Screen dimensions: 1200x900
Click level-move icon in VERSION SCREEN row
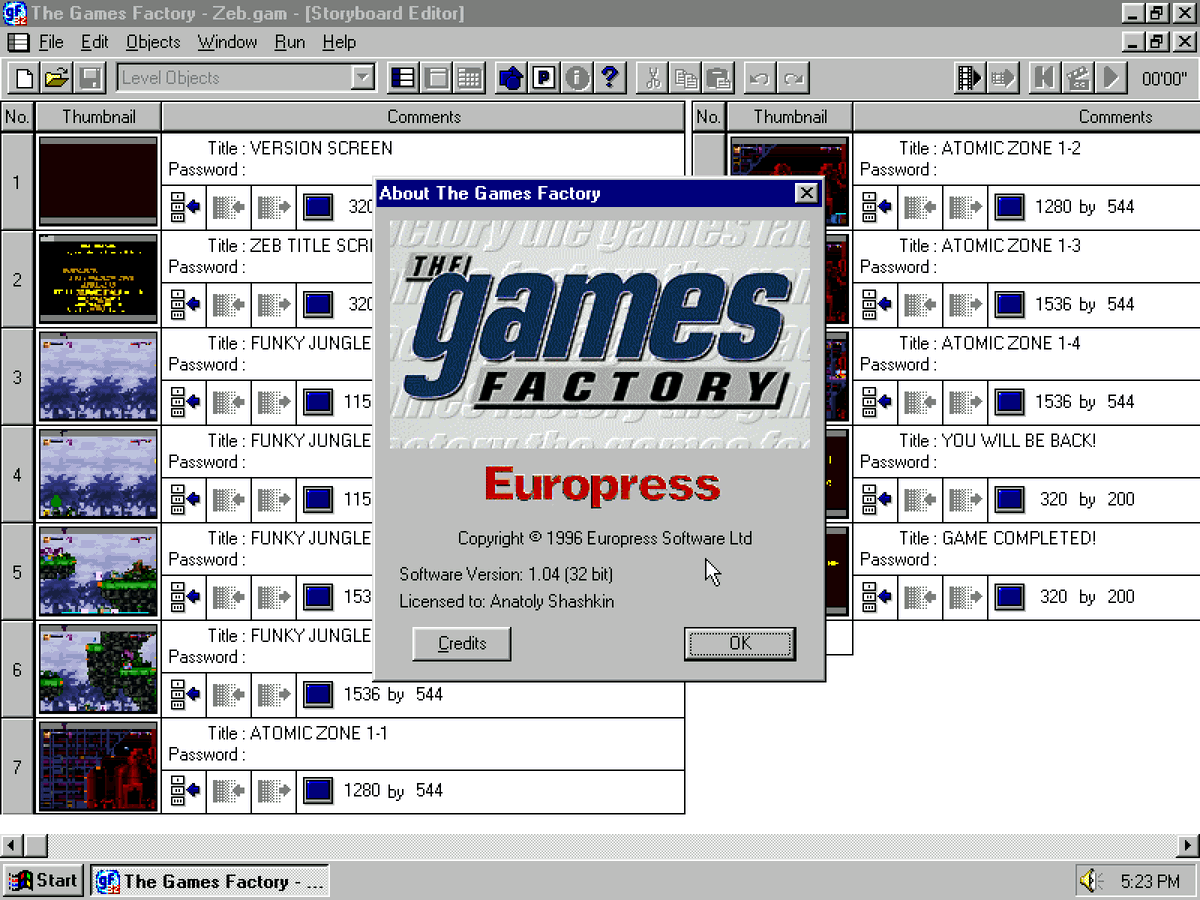click(184, 207)
